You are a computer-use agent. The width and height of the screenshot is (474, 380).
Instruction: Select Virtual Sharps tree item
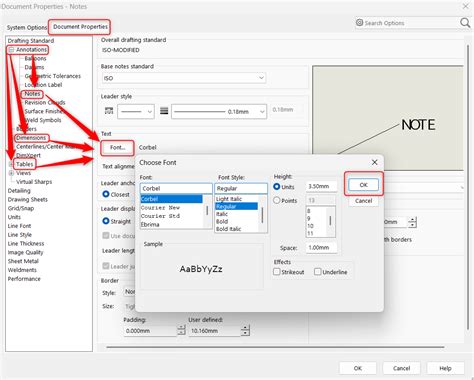[34, 182]
